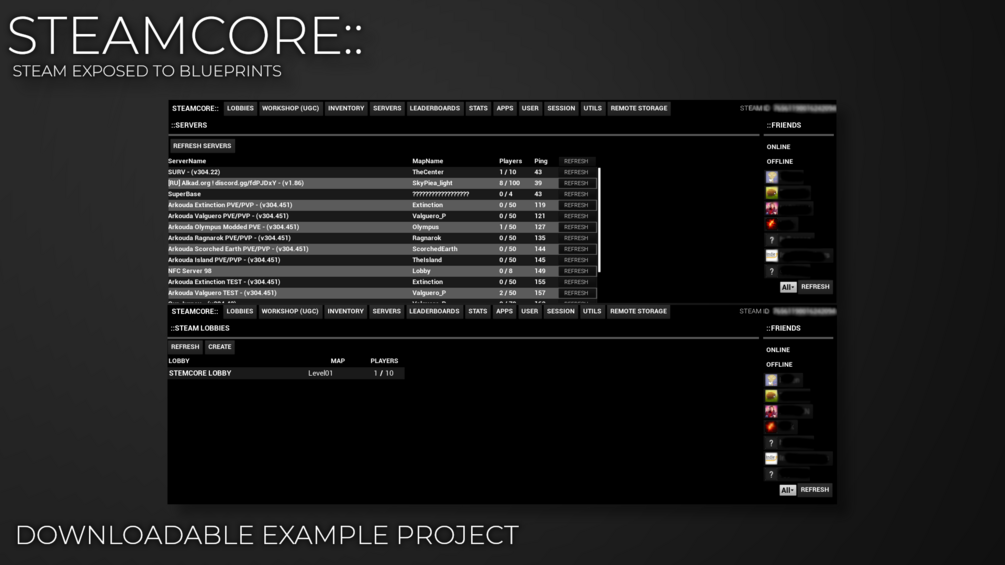The width and height of the screenshot is (1005, 565).
Task: Open Lobbies tab in lower Steam Lobbies panel
Action: (240, 311)
